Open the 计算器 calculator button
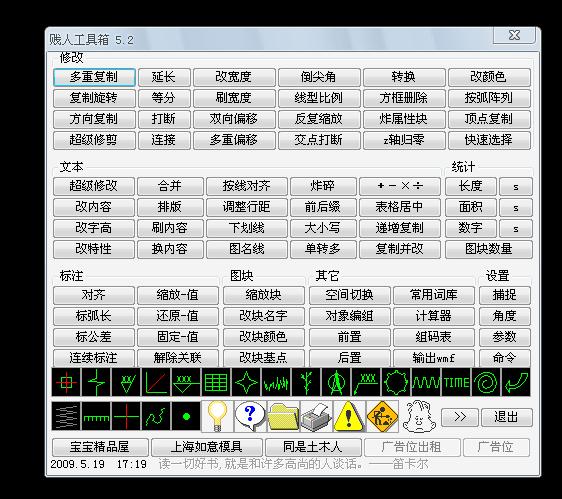Viewport: 562px width, 499px height. [x=434, y=316]
